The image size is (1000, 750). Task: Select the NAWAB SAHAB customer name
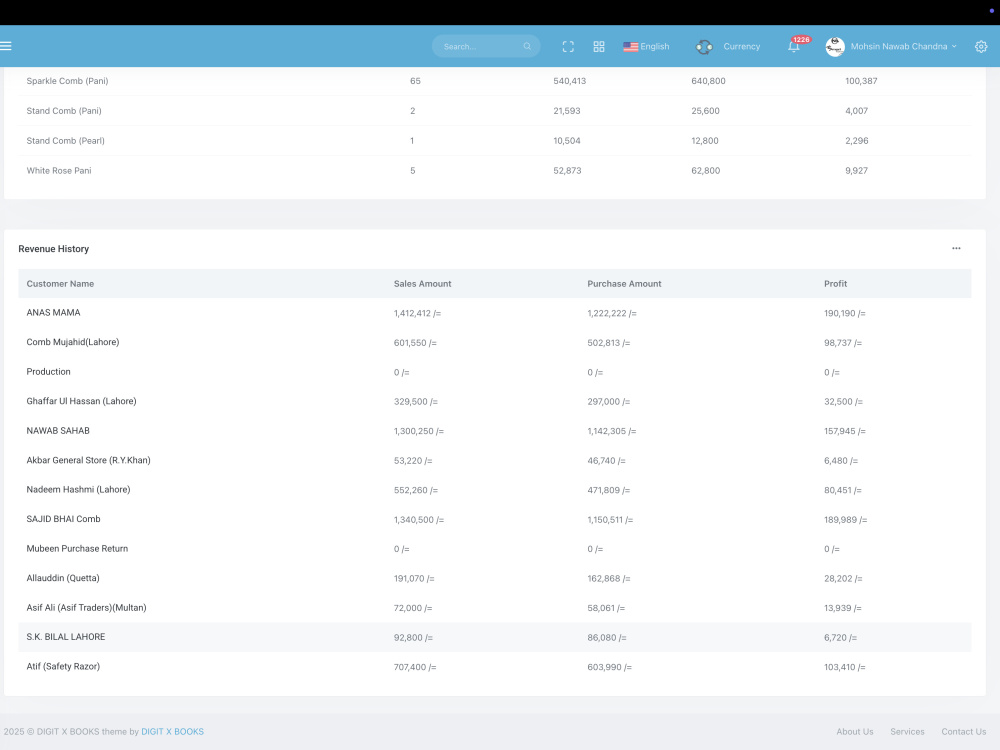[58, 430]
